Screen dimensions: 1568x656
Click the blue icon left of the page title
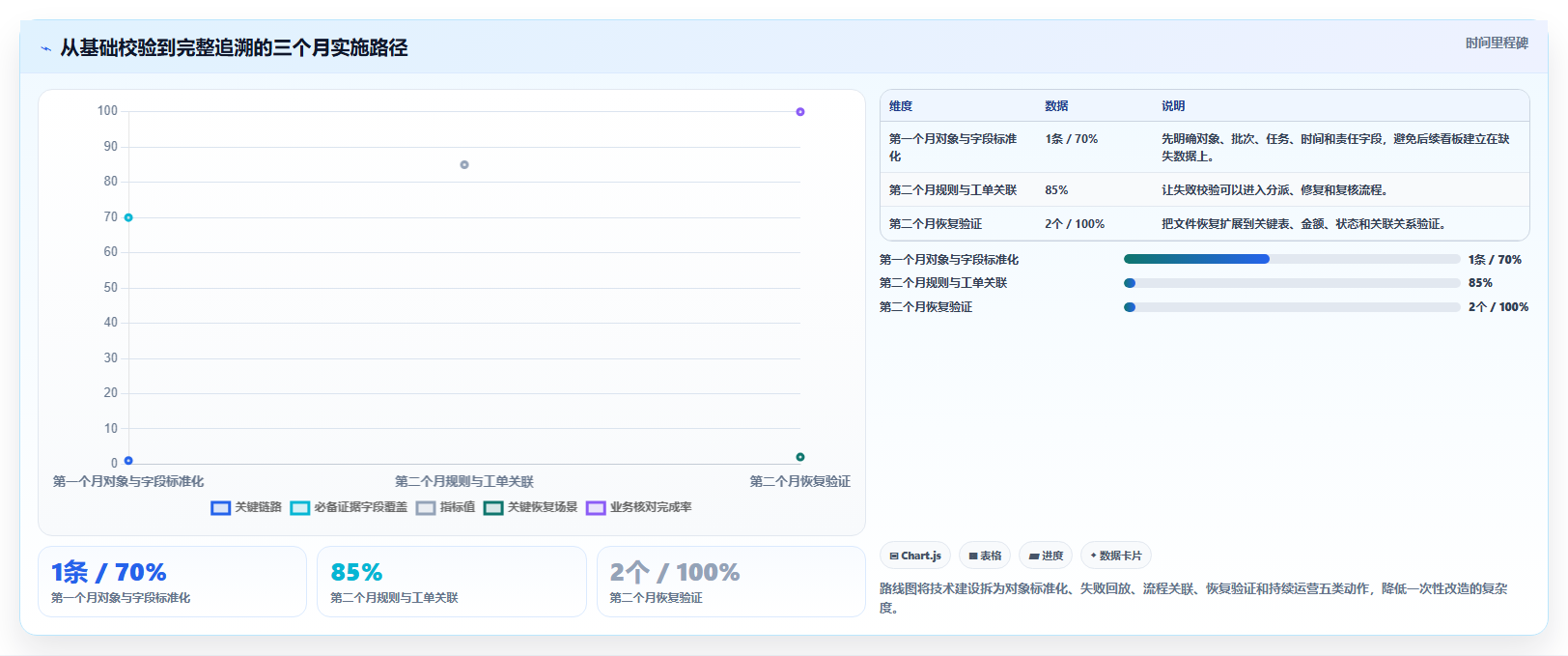[x=45, y=48]
